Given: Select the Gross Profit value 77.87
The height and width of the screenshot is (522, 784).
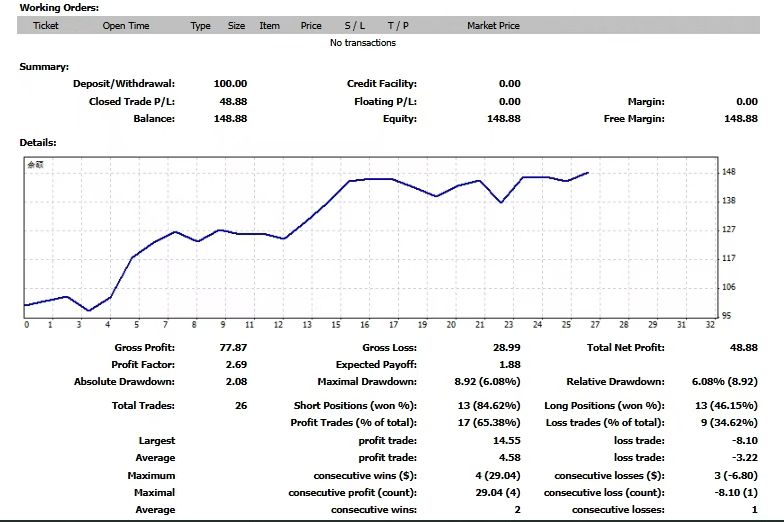Looking at the screenshot, I should (x=234, y=348).
